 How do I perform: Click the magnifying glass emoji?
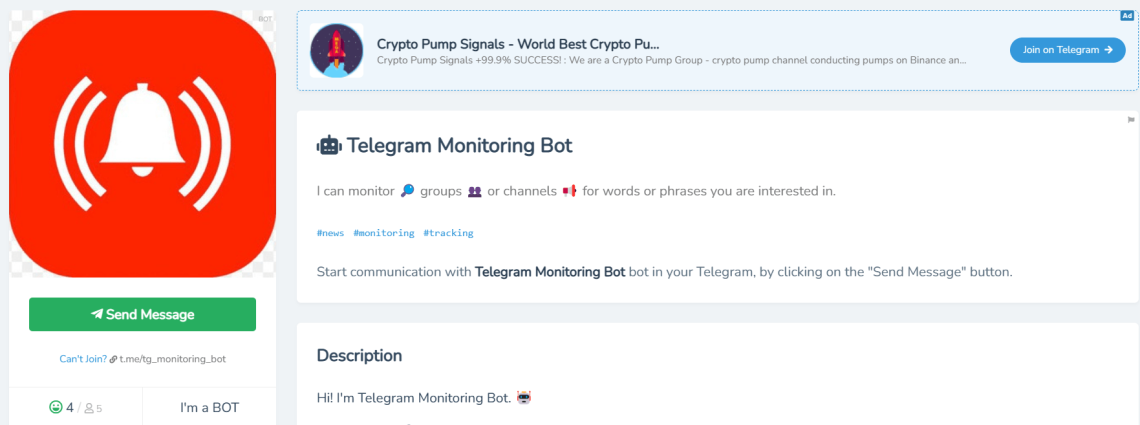(x=407, y=191)
